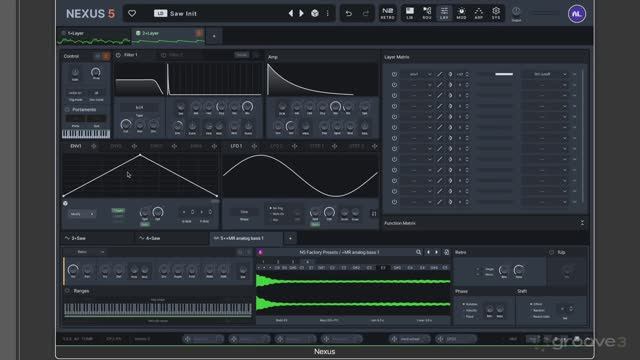Go to next sample in oscillator browser
This screenshot has height=360, width=640.
[437, 252]
